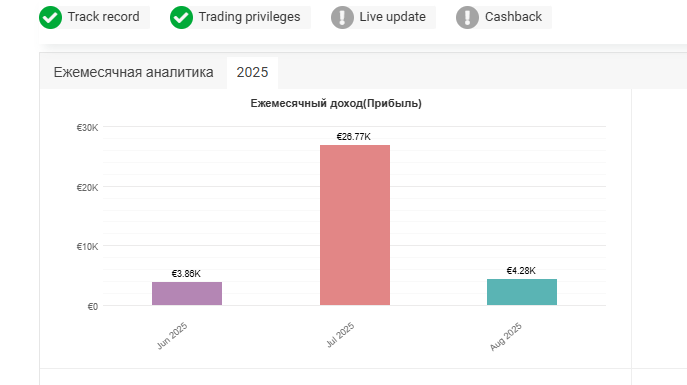687x385 pixels.
Task: Click the purple Jun 2025 bar
Action: 187,293
